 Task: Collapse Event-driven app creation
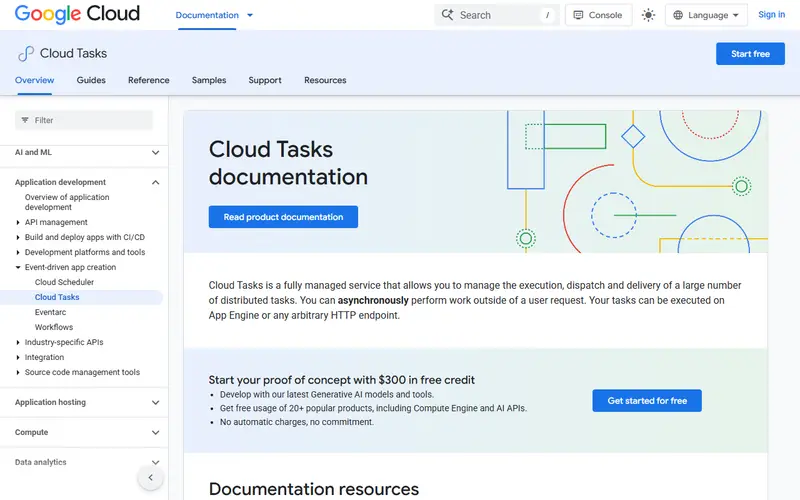(x=18, y=267)
